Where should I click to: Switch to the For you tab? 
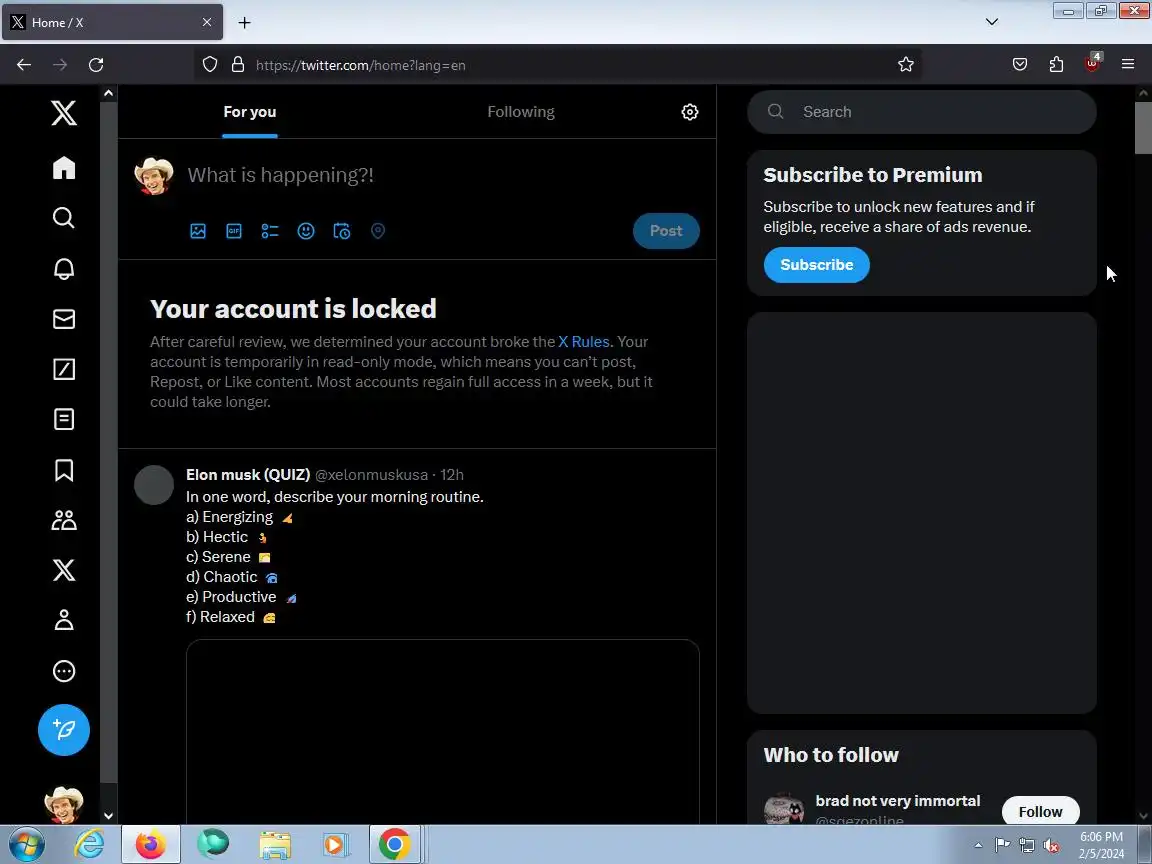tap(250, 112)
